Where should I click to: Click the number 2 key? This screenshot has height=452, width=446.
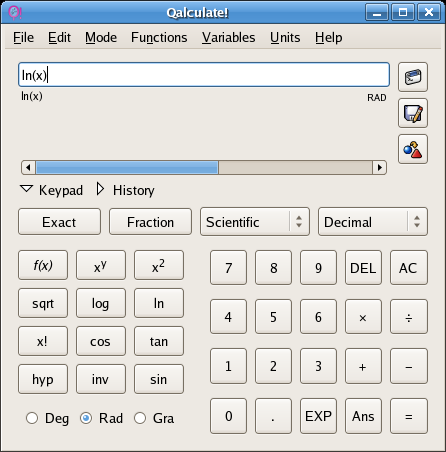pos(273,366)
